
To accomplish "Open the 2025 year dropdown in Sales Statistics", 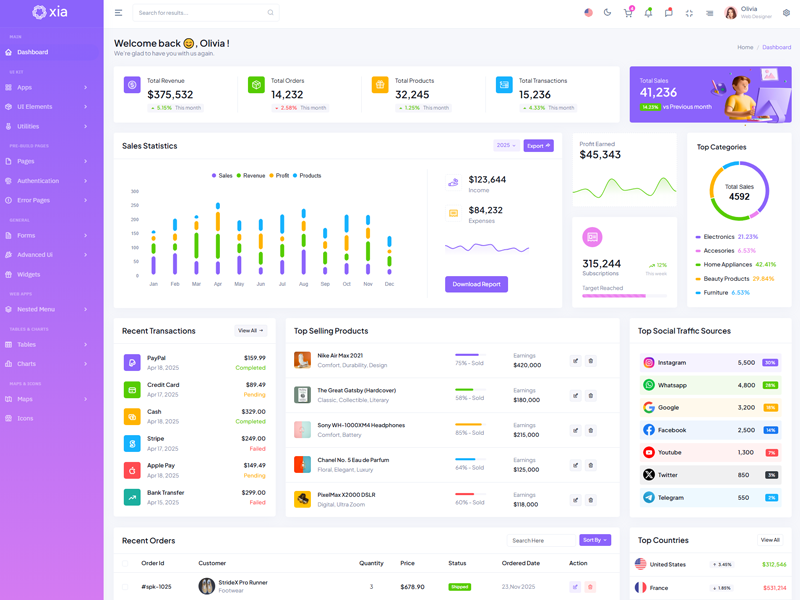I will (x=505, y=146).
